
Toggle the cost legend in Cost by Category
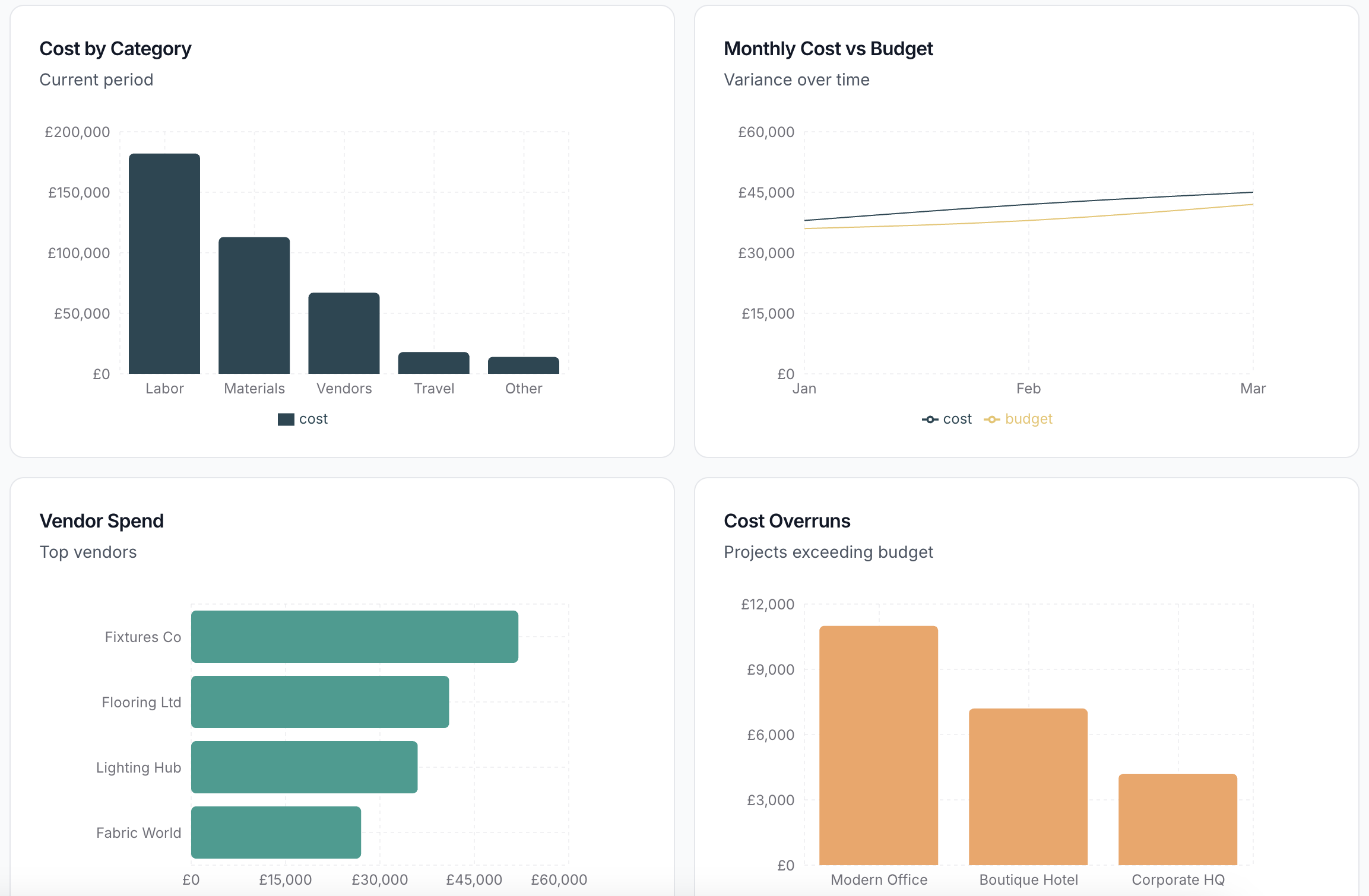click(x=303, y=418)
